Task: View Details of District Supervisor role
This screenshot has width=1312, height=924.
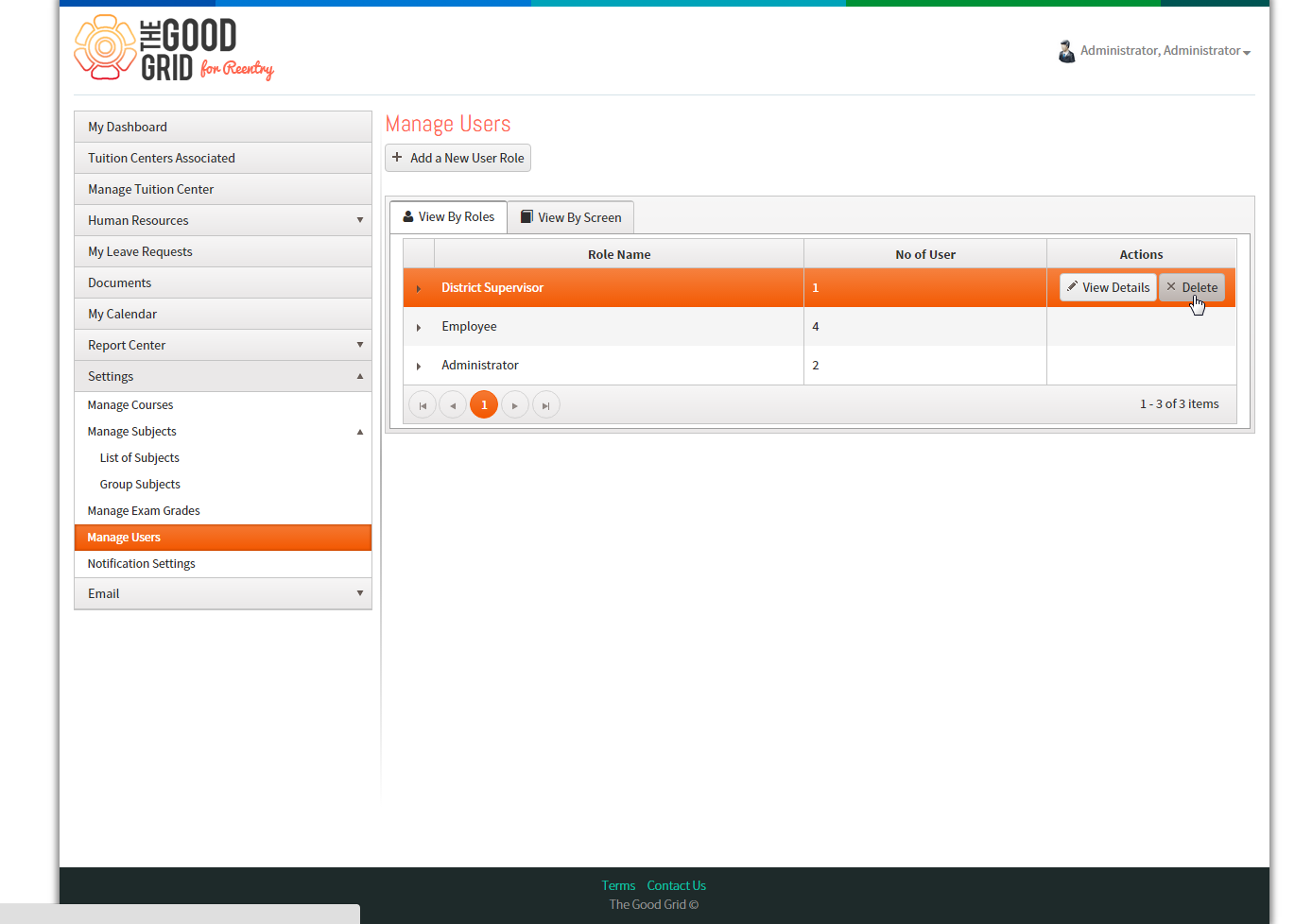Action: pyautogui.click(x=1108, y=287)
